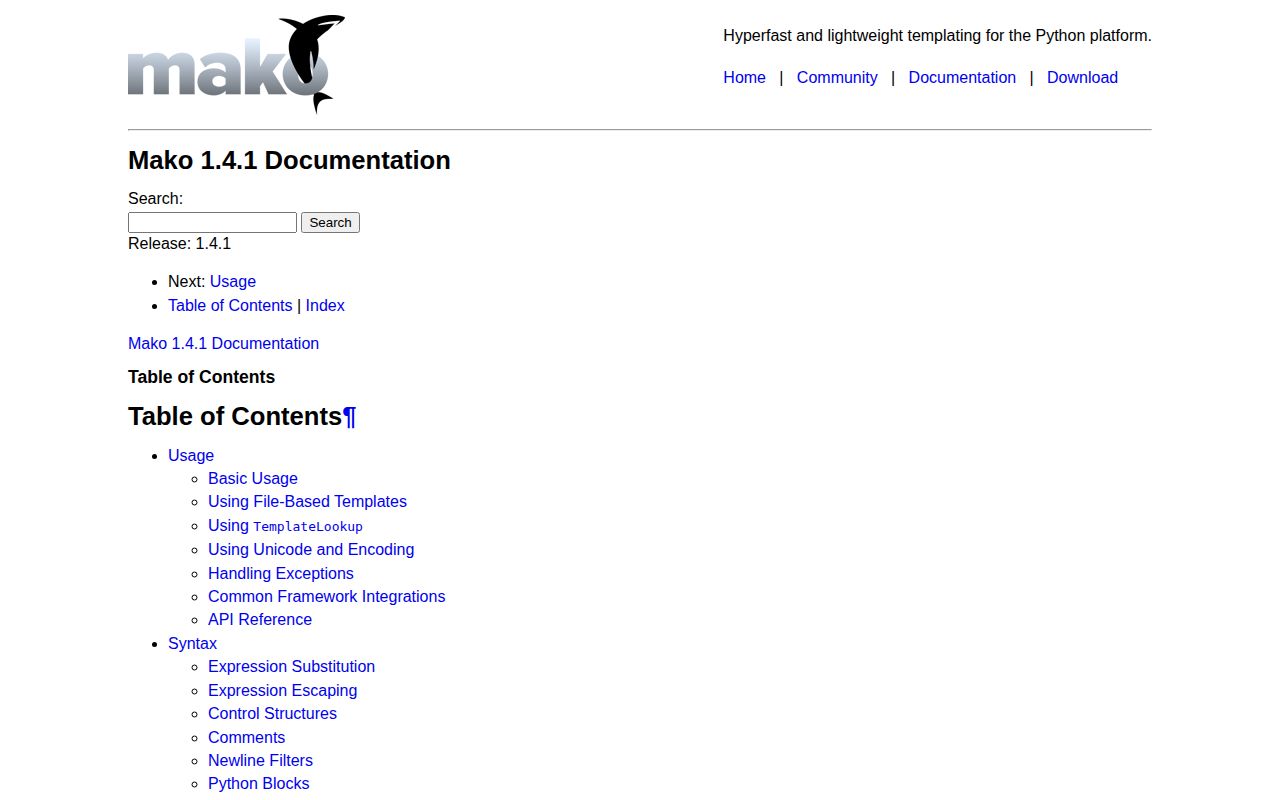This screenshot has width=1280, height=800.
Task: Click the Mako logo image
Action: point(237,64)
